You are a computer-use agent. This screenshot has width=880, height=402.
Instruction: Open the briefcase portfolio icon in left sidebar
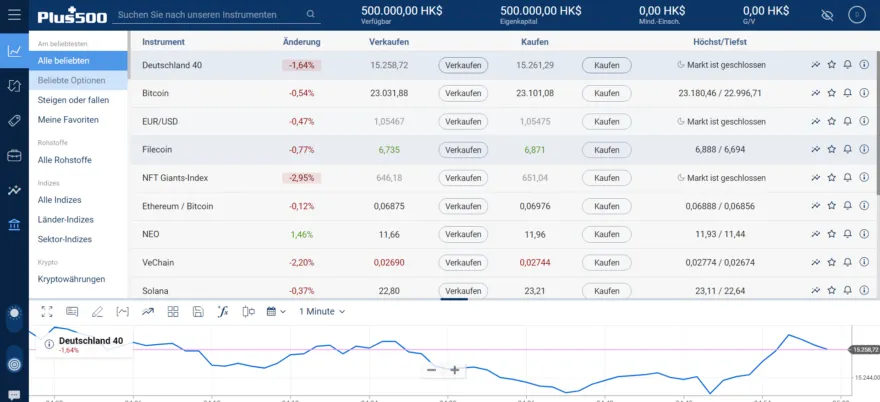[14, 155]
